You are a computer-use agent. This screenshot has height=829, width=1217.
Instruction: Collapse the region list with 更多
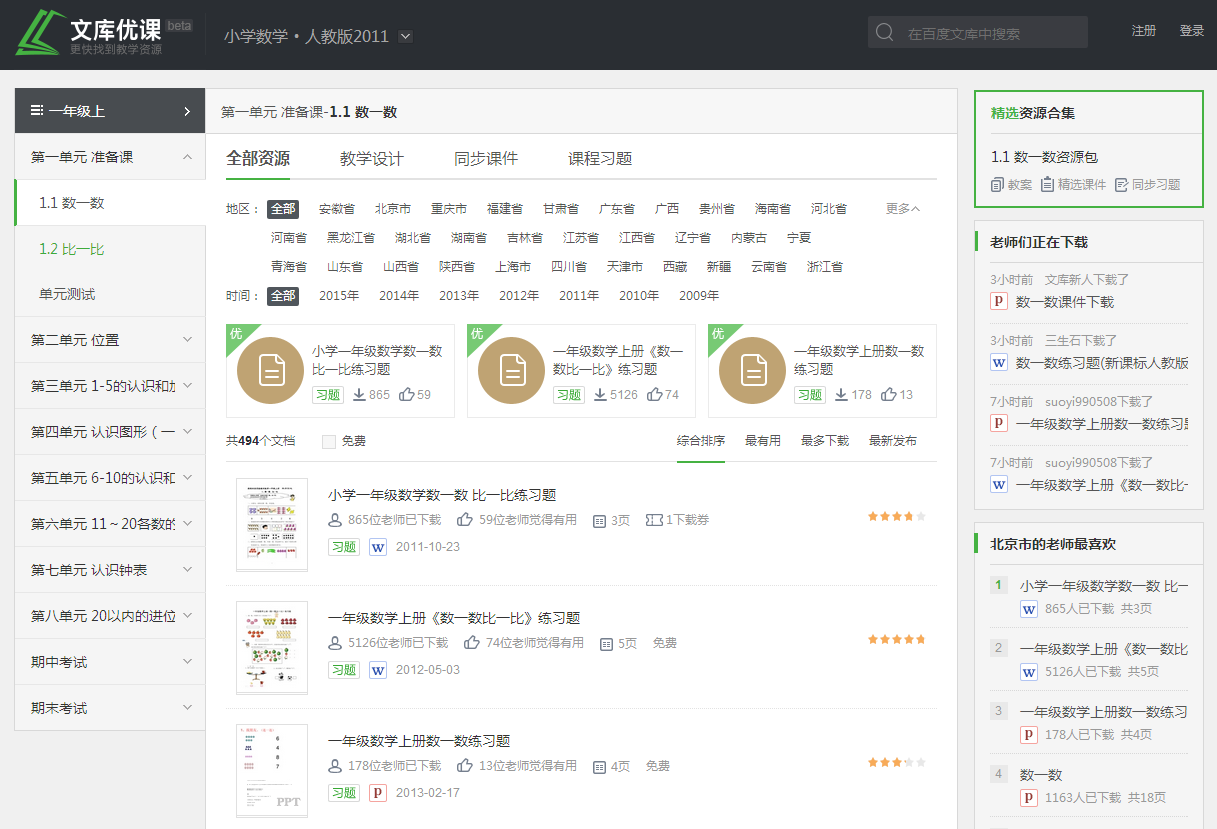click(902, 209)
